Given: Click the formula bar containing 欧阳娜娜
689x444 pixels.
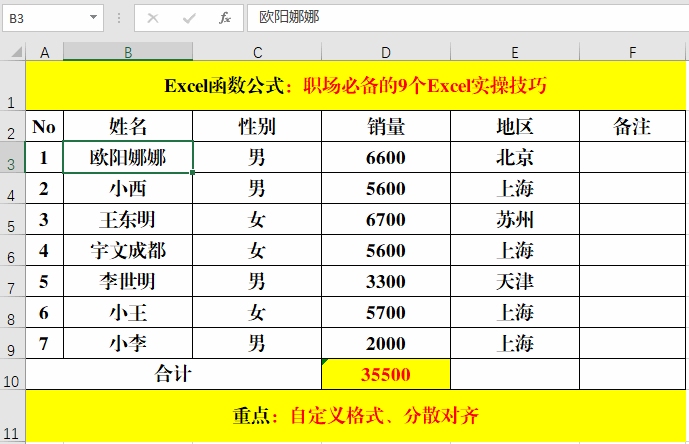Looking at the screenshot, I should pos(468,18).
